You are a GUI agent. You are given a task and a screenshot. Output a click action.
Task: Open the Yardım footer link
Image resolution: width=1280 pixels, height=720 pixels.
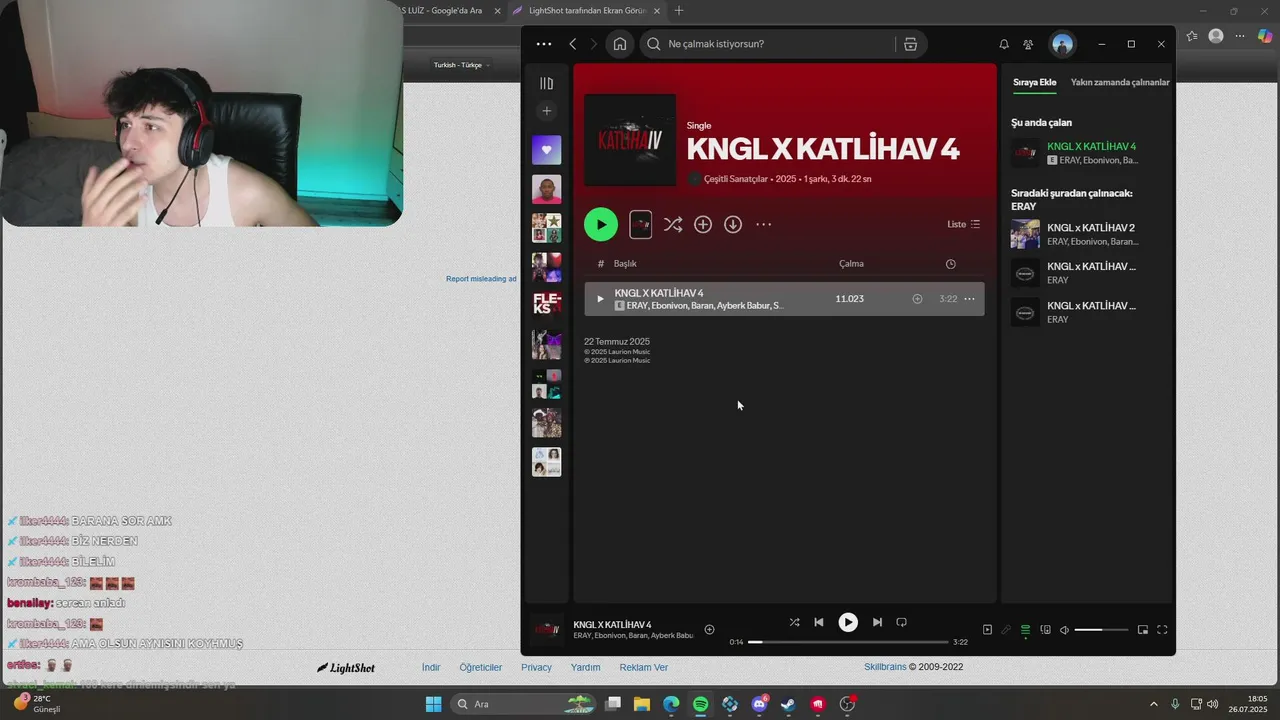585,667
